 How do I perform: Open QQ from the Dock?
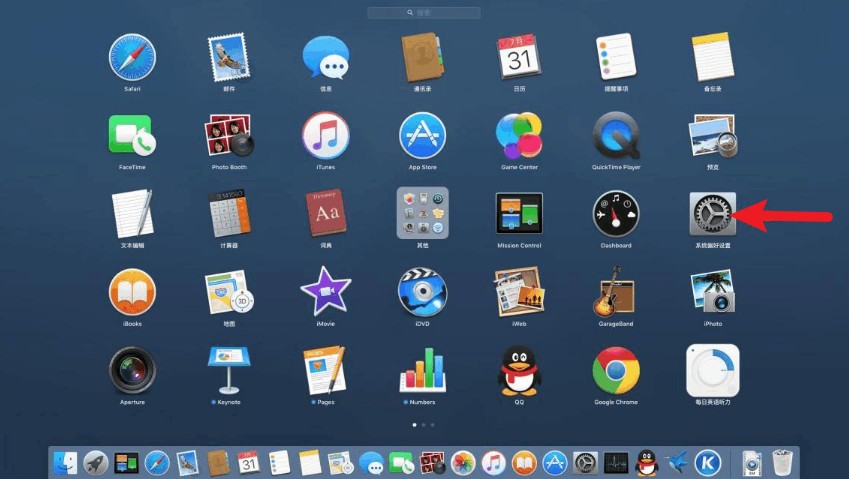tap(646, 463)
